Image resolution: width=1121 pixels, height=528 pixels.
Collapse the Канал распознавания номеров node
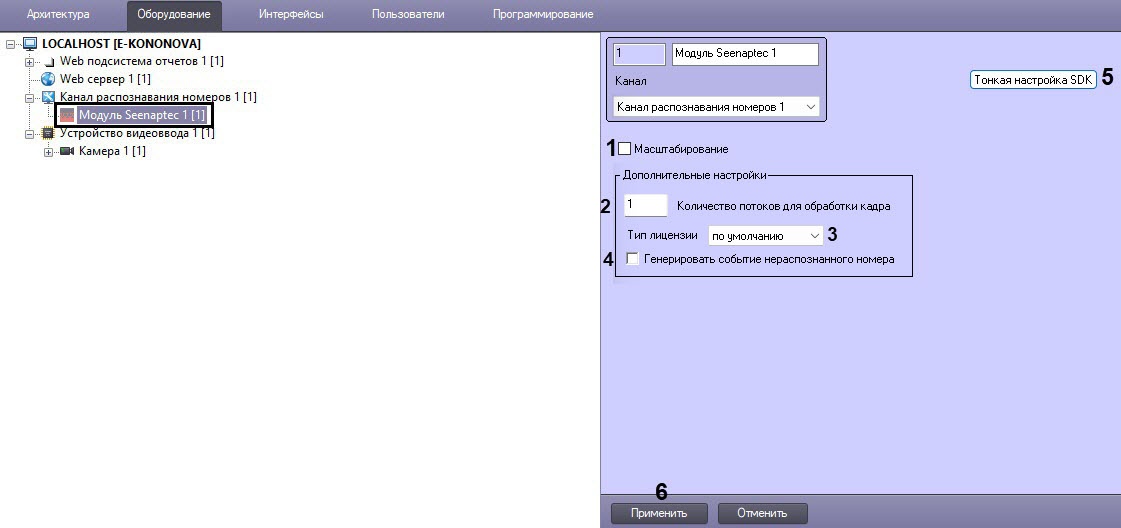(x=29, y=97)
